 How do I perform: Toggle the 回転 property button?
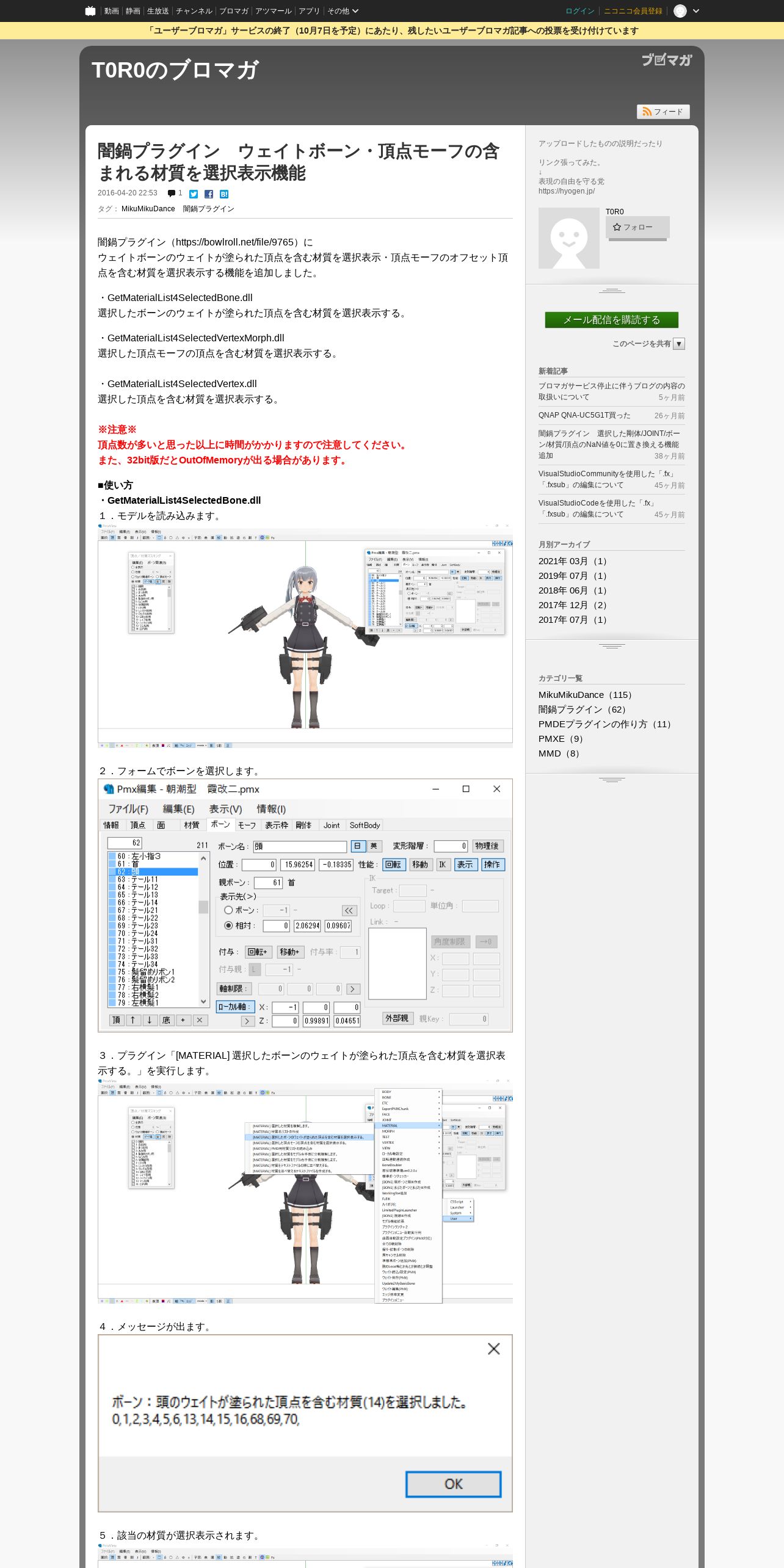394,865
